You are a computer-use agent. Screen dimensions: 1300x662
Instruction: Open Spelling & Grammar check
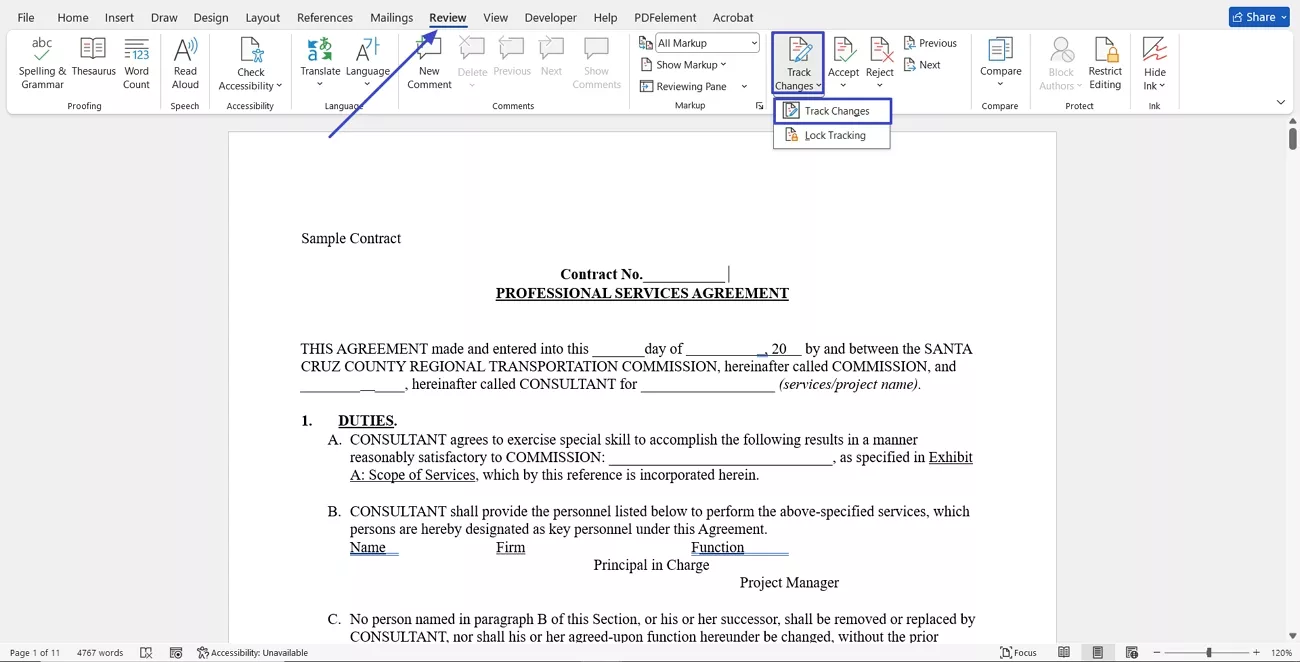(x=42, y=62)
